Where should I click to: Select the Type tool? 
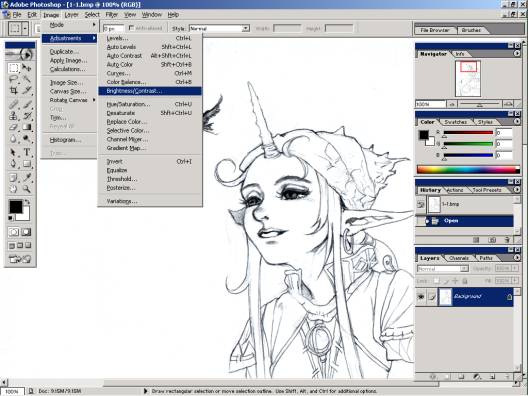(27, 153)
